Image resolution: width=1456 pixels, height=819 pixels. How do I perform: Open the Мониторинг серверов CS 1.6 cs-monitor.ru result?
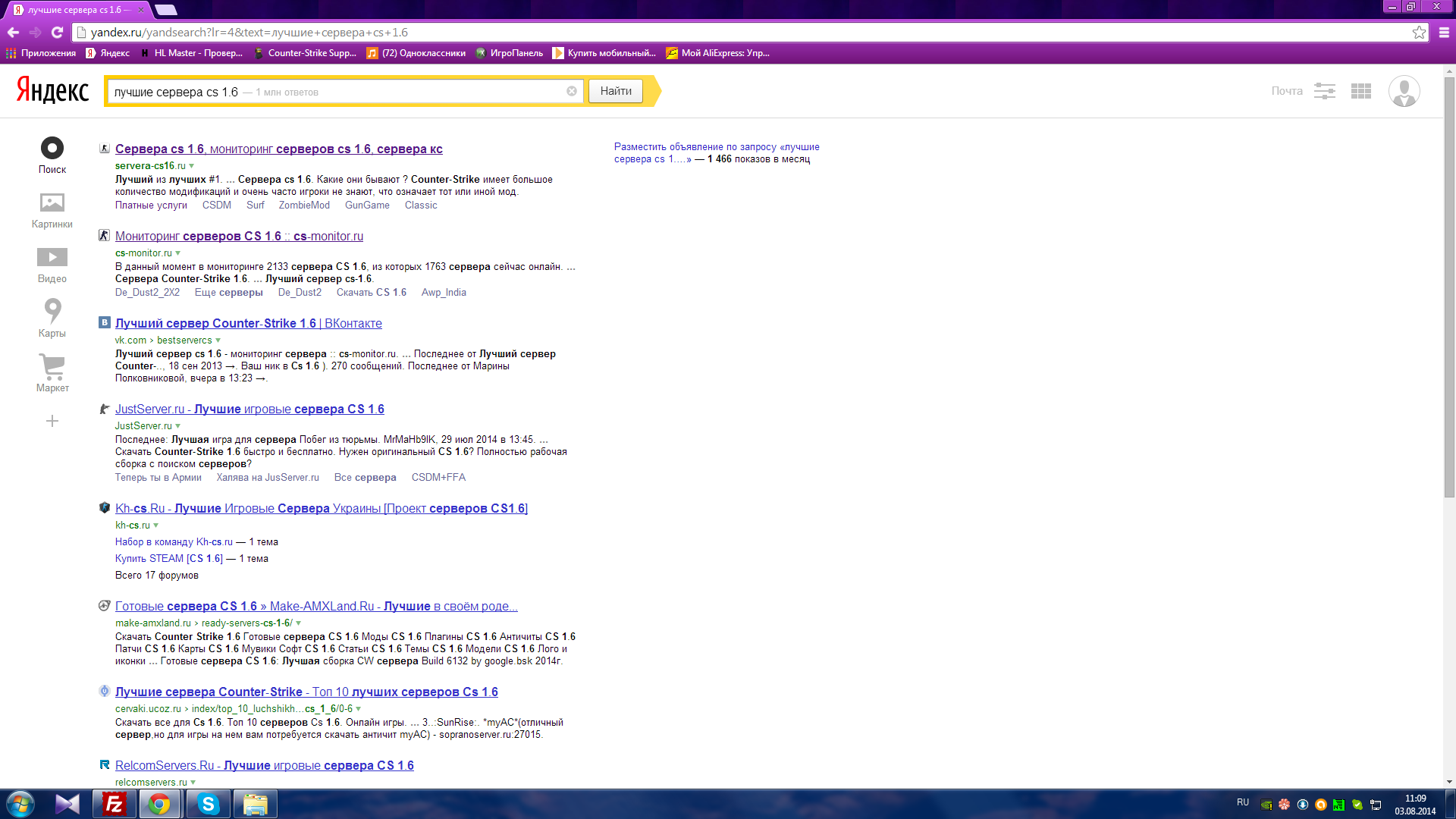coord(239,237)
